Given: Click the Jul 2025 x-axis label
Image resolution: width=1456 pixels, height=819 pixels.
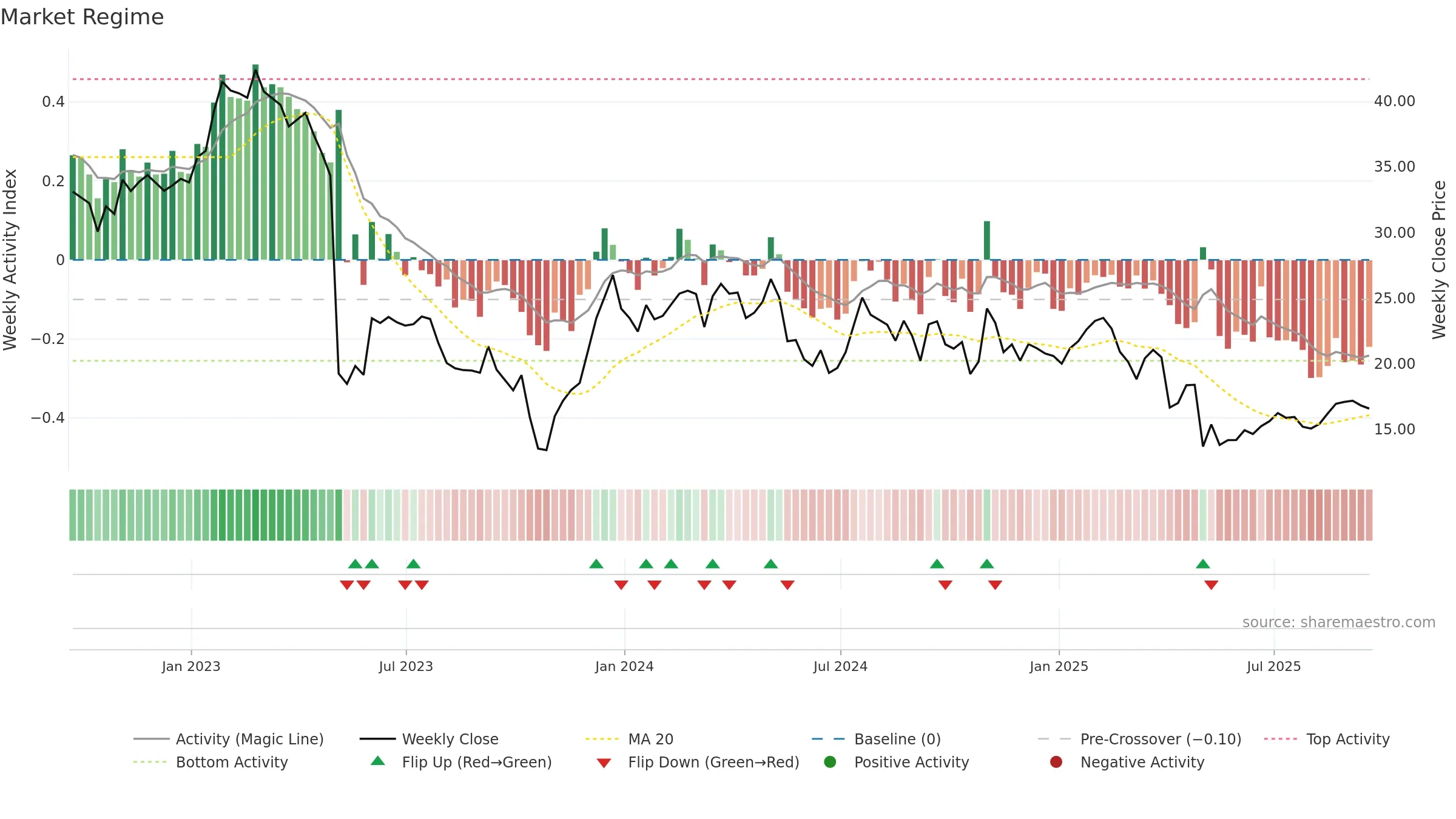Looking at the screenshot, I should 1274,666.
